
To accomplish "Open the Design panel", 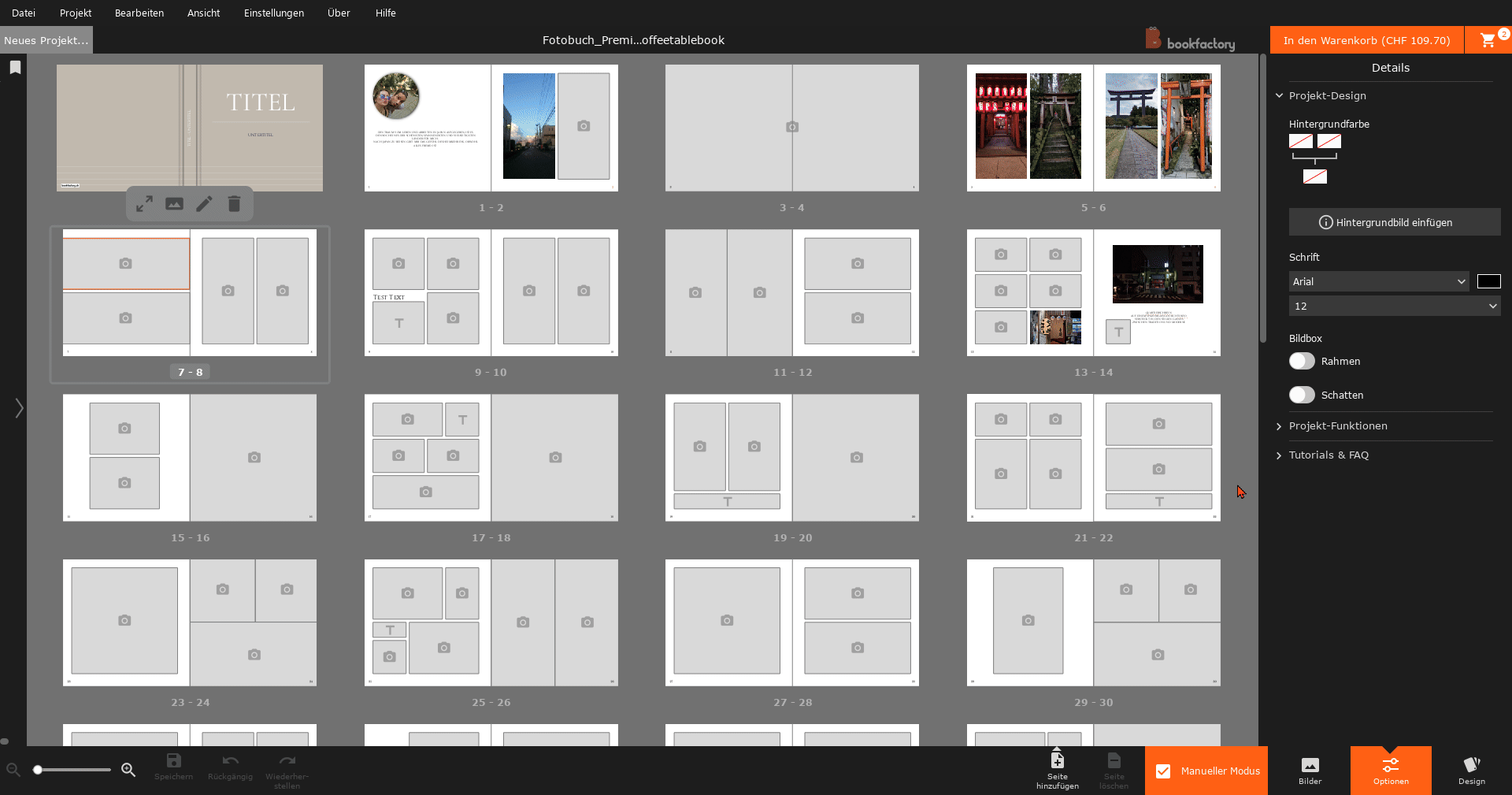I will pos(1471,771).
